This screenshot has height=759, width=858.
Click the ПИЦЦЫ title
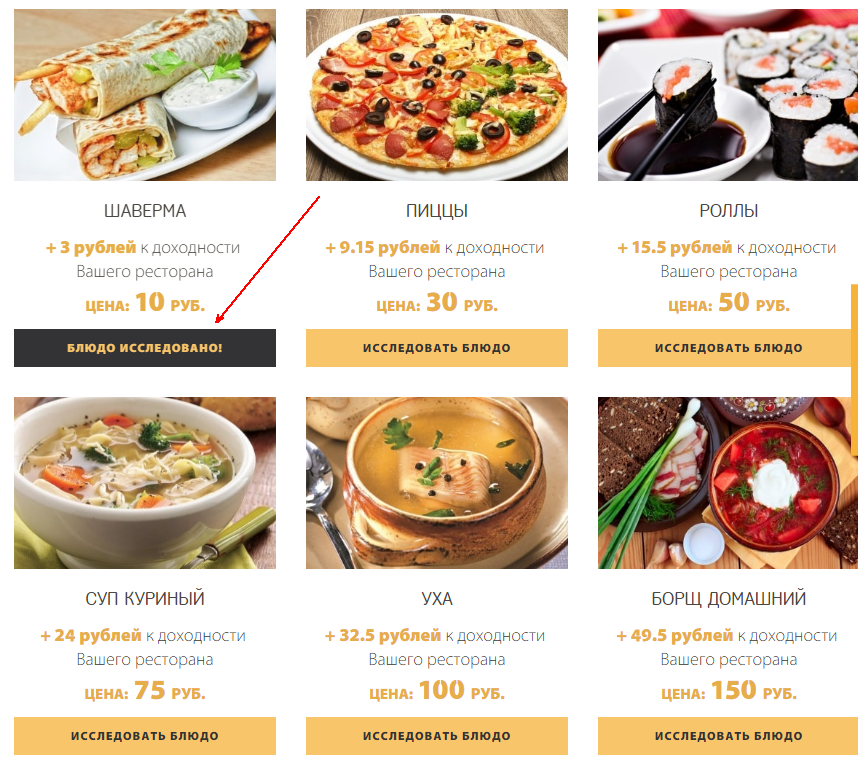pos(437,211)
